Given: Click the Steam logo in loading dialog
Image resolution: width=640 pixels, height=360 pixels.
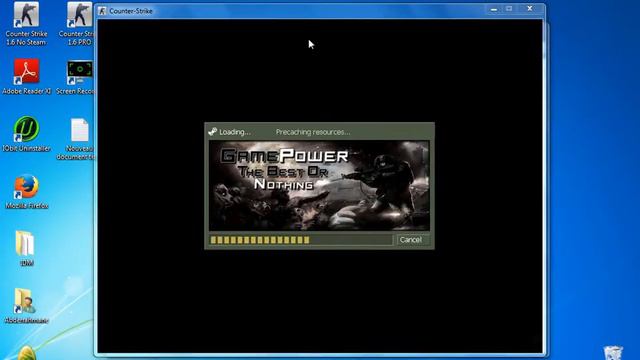Looking at the screenshot, I should [x=212, y=131].
